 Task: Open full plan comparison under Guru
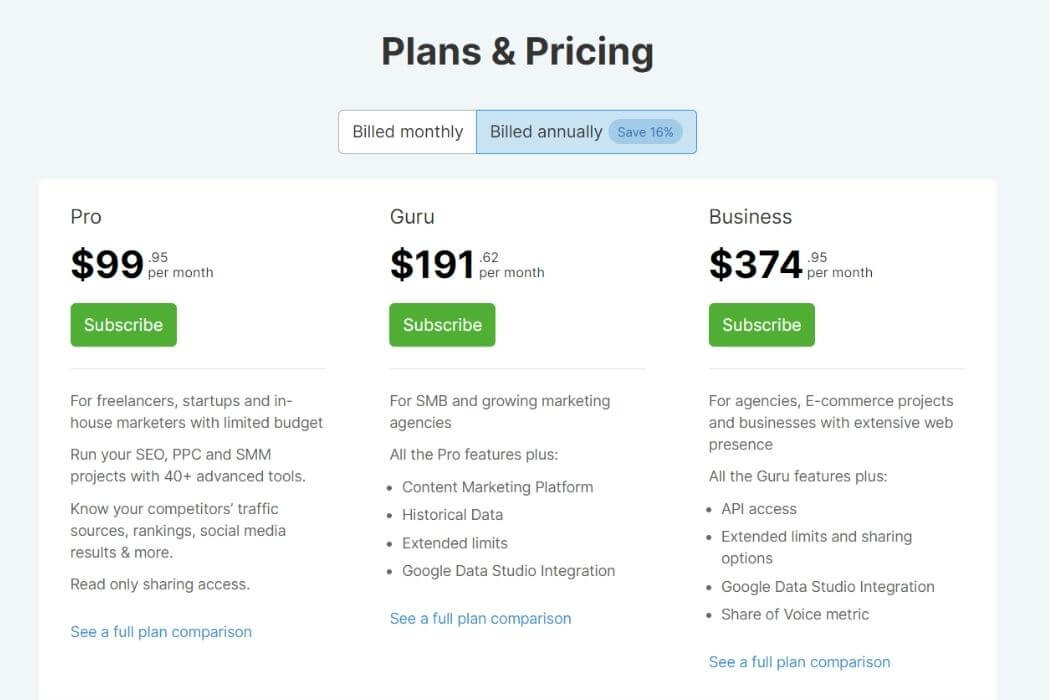tap(480, 618)
